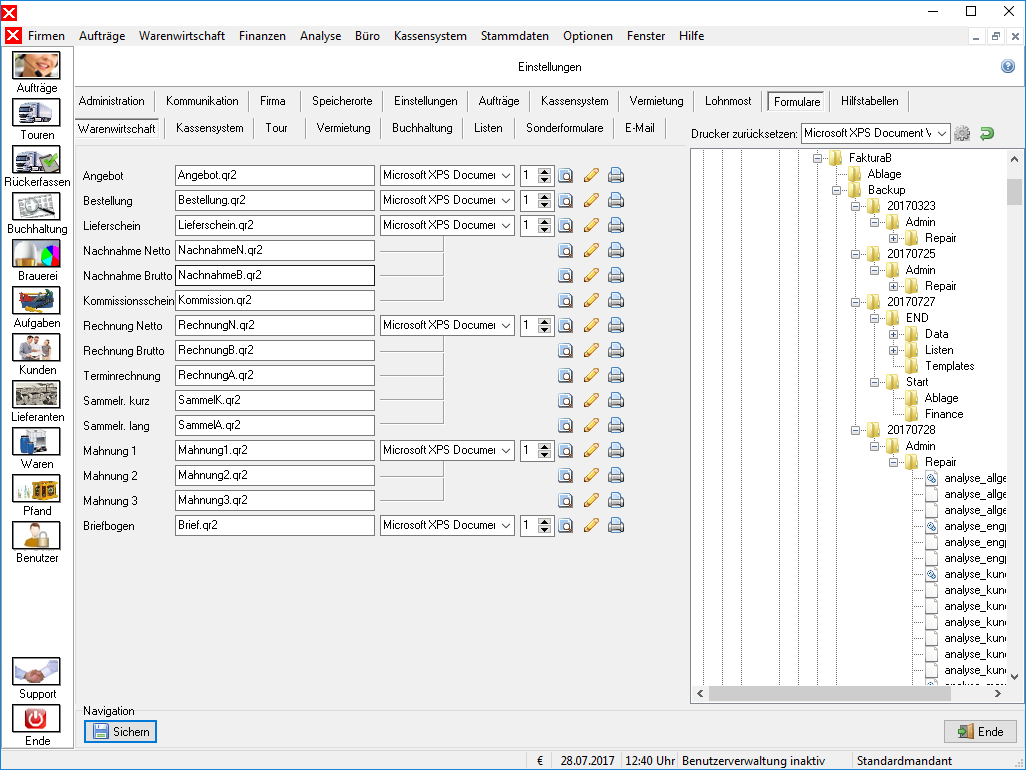This screenshot has width=1026, height=770.
Task: Collapse the Backup folder in tree
Action: (x=836, y=190)
